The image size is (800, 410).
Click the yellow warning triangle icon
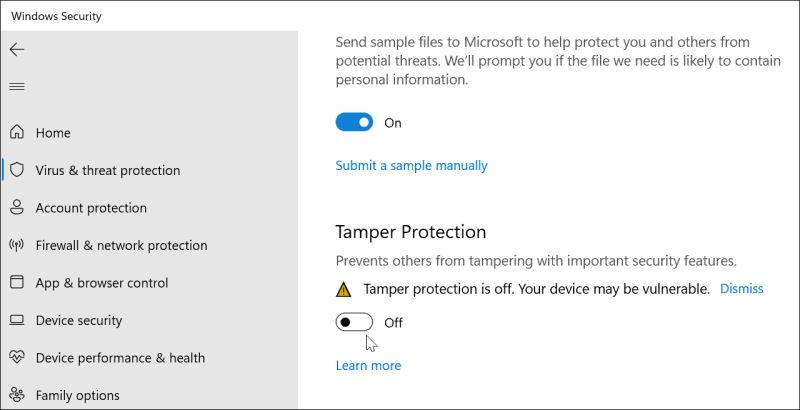pos(344,289)
